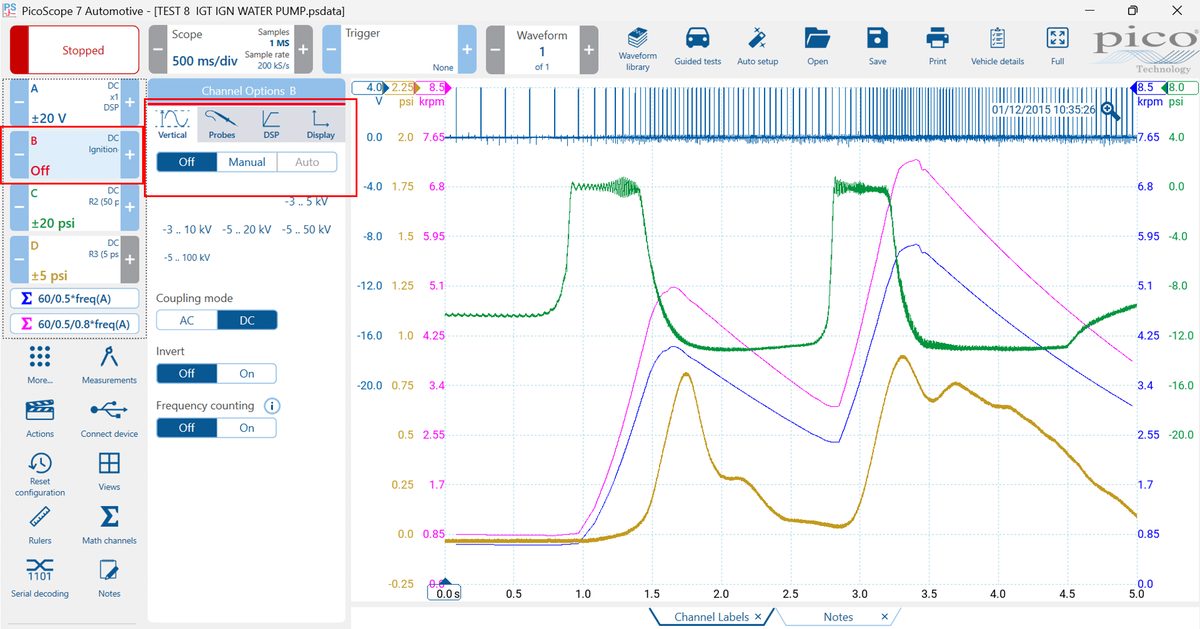Open Guided tests car icon
Viewport: 1200px width, 629px height.
click(697, 47)
